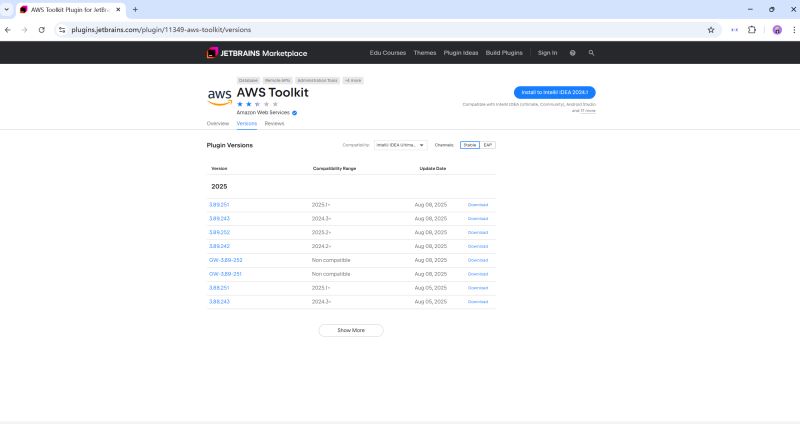This screenshot has height=424, width=800.
Task: Click the AWS Toolkit title
Action: 272,92
